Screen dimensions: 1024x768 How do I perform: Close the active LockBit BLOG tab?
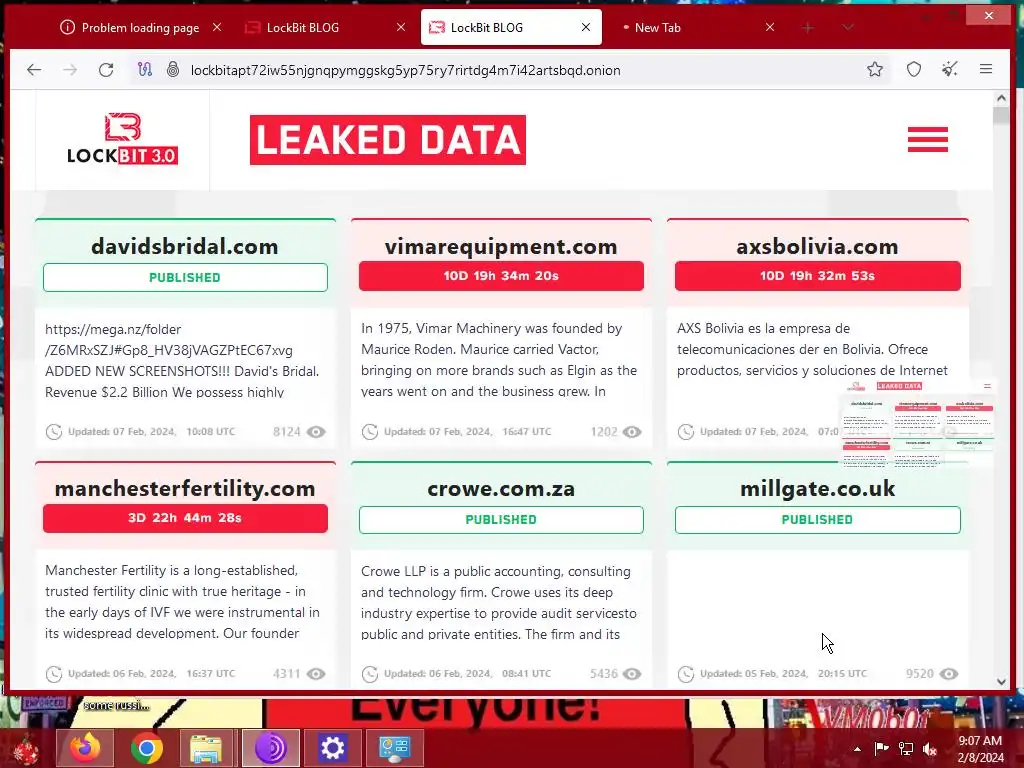click(586, 27)
